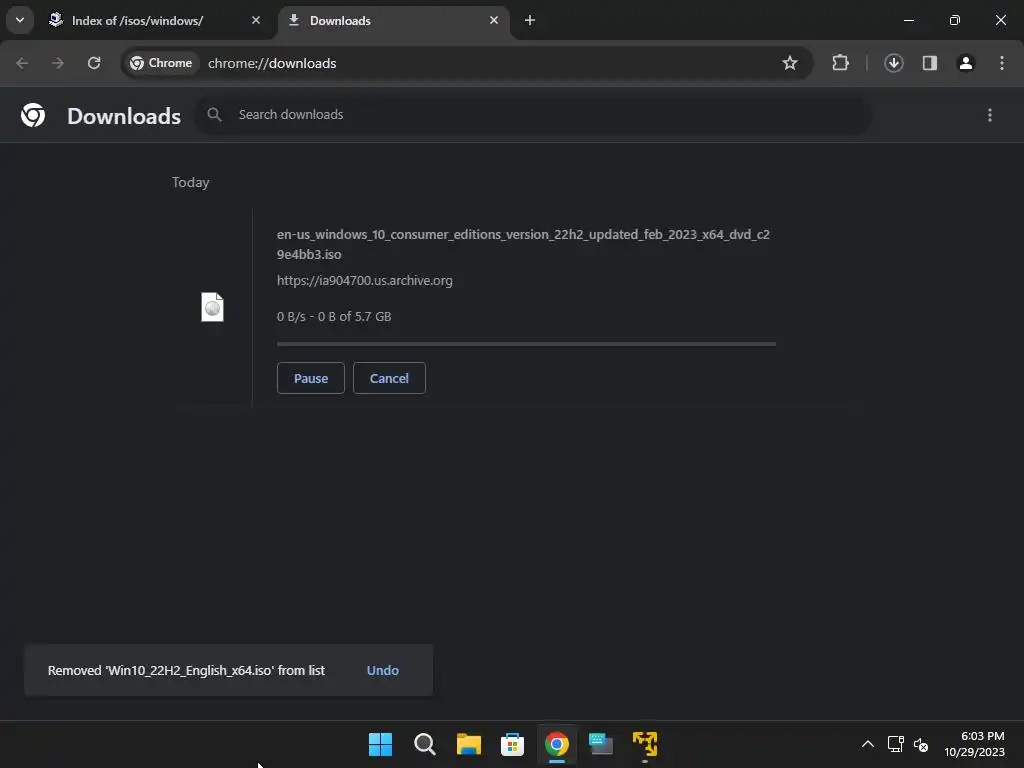The width and height of the screenshot is (1024, 768).
Task: Cancel the ISO download
Action: pyautogui.click(x=389, y=378)
